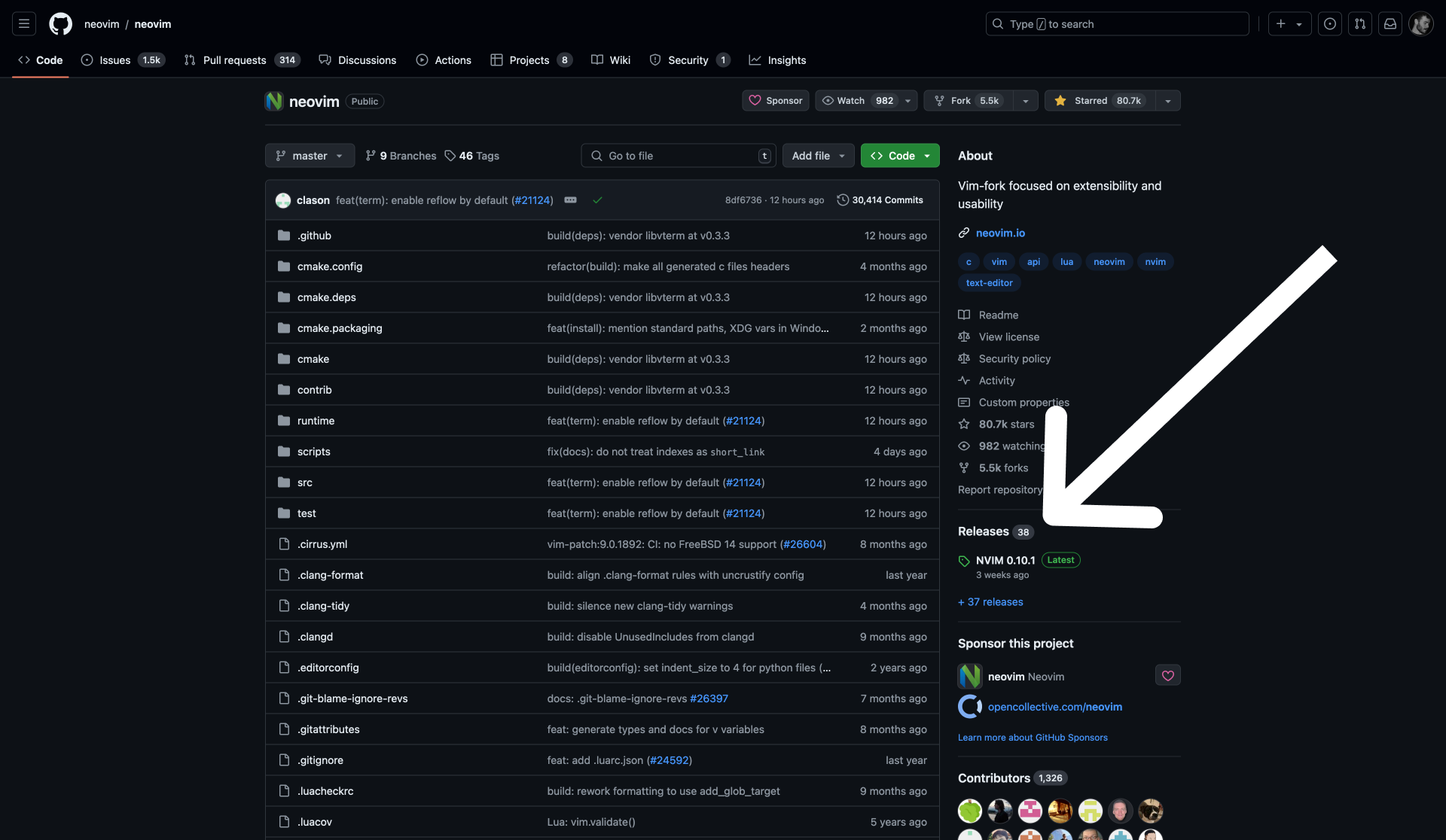1446x840 pixels.
Task: Open the src folder
Action: pos(305,482)
